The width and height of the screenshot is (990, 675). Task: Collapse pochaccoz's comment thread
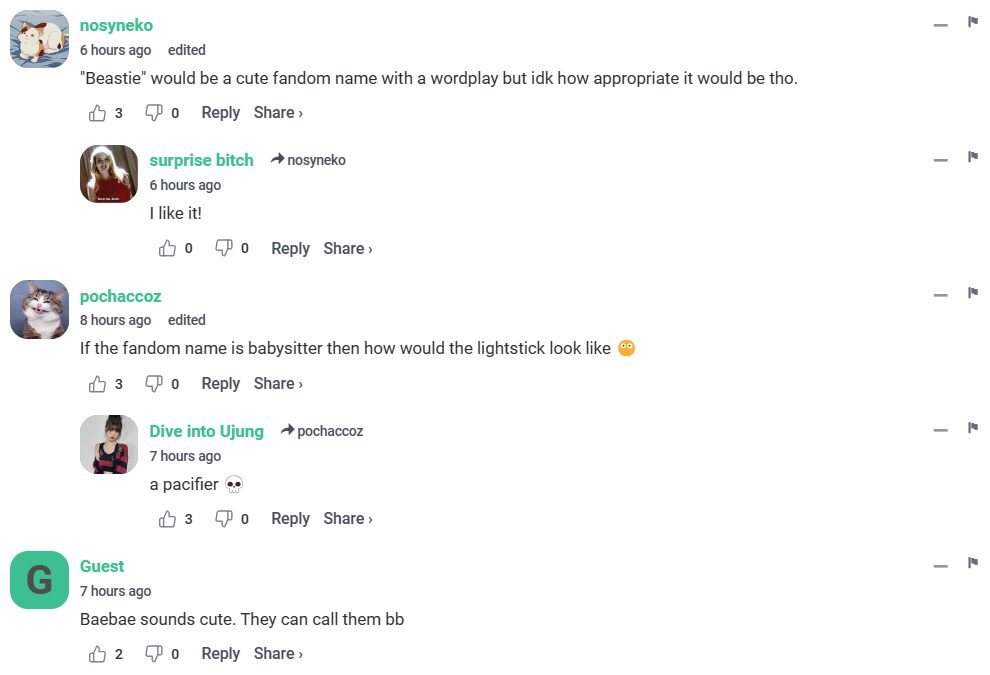pyautogui.click(x=940, y=295)
